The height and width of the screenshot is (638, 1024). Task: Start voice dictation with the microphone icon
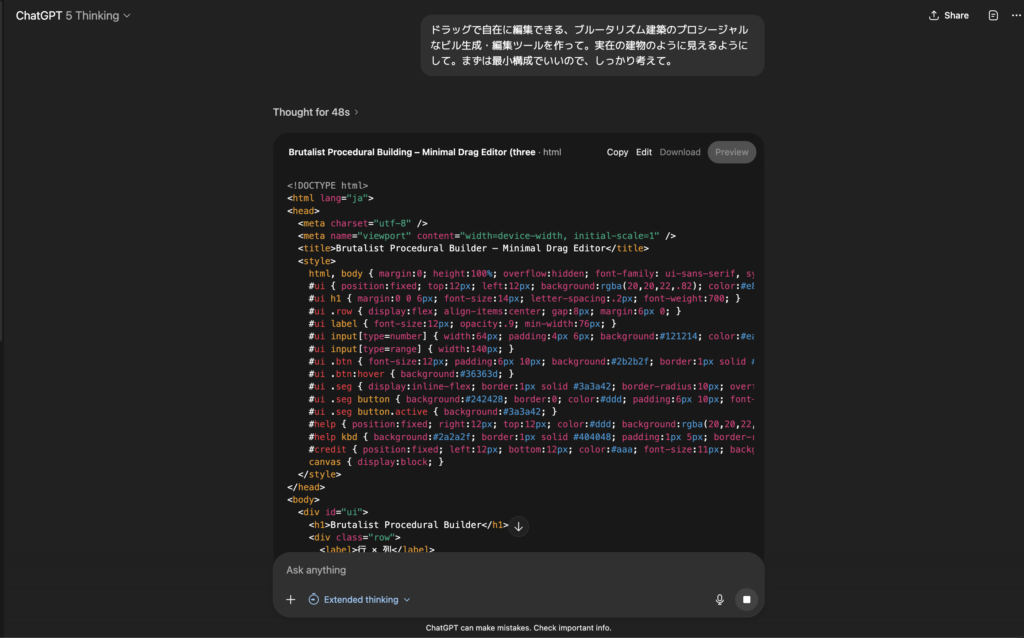coord(719,600)
